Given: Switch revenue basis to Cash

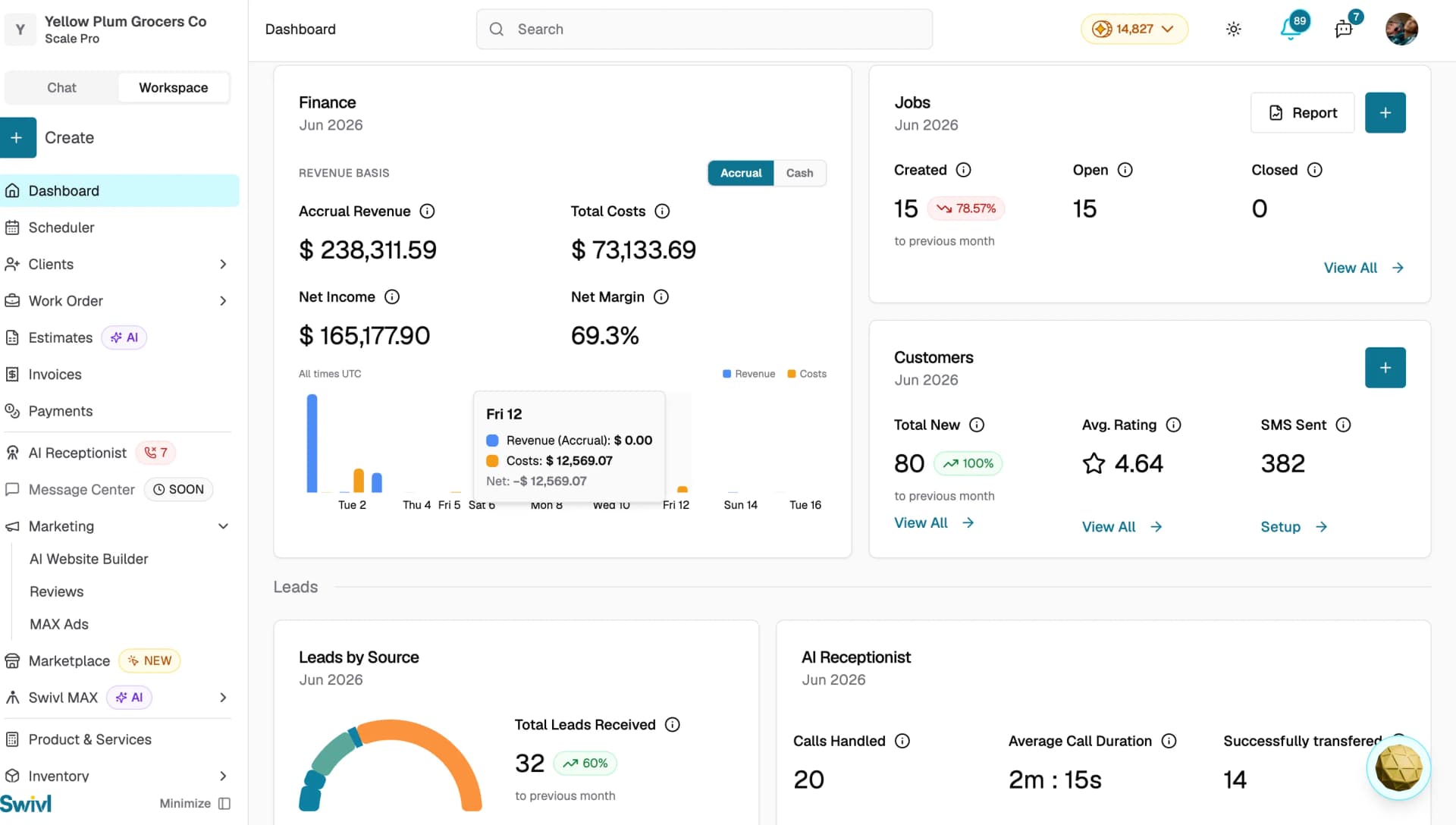Looking at the screenshot, I should coord(799,173).
